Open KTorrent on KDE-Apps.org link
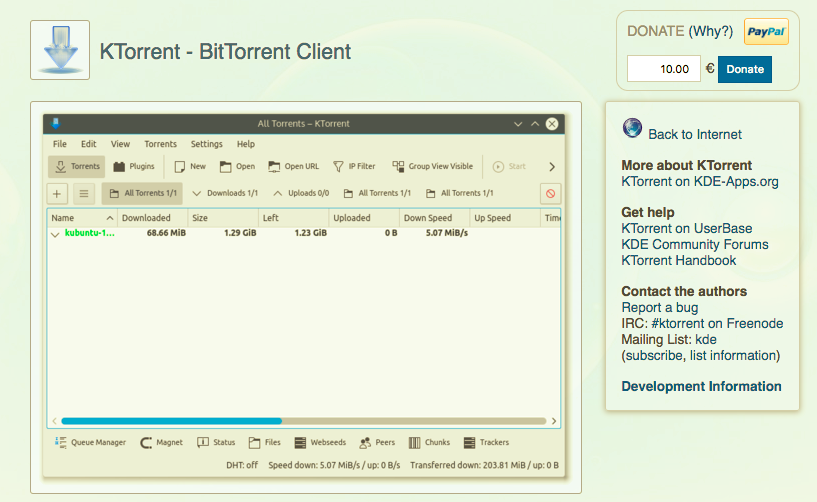The height and width of the screenshot is (502, 817). pyautogui.click(x=700, y=181)
